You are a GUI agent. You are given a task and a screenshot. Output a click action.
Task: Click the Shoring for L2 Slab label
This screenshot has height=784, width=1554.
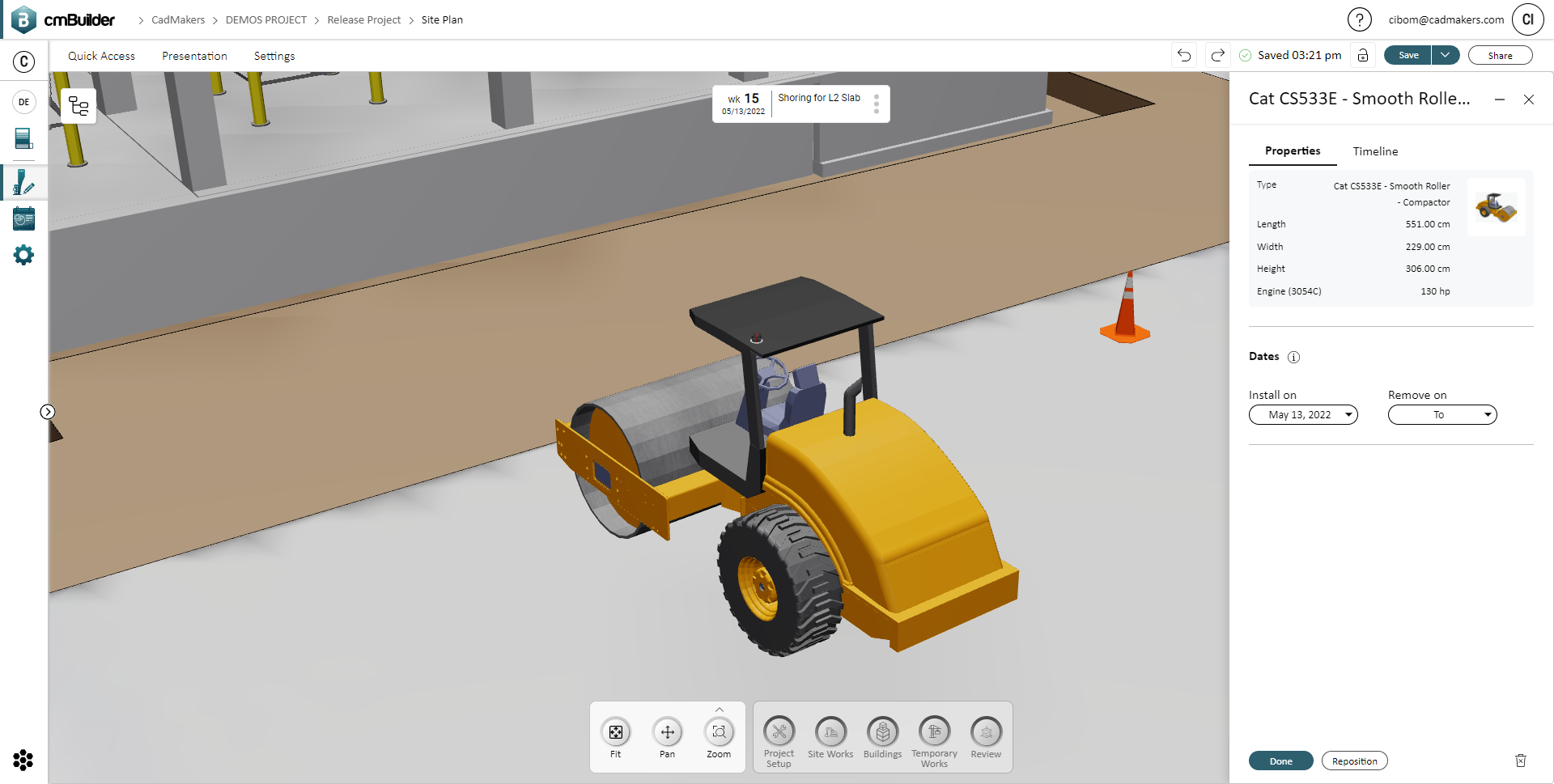point(819,98)
